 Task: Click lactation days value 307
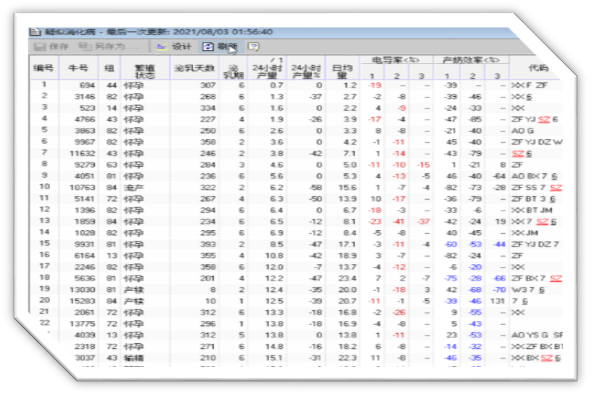click(x=208, y=85)
